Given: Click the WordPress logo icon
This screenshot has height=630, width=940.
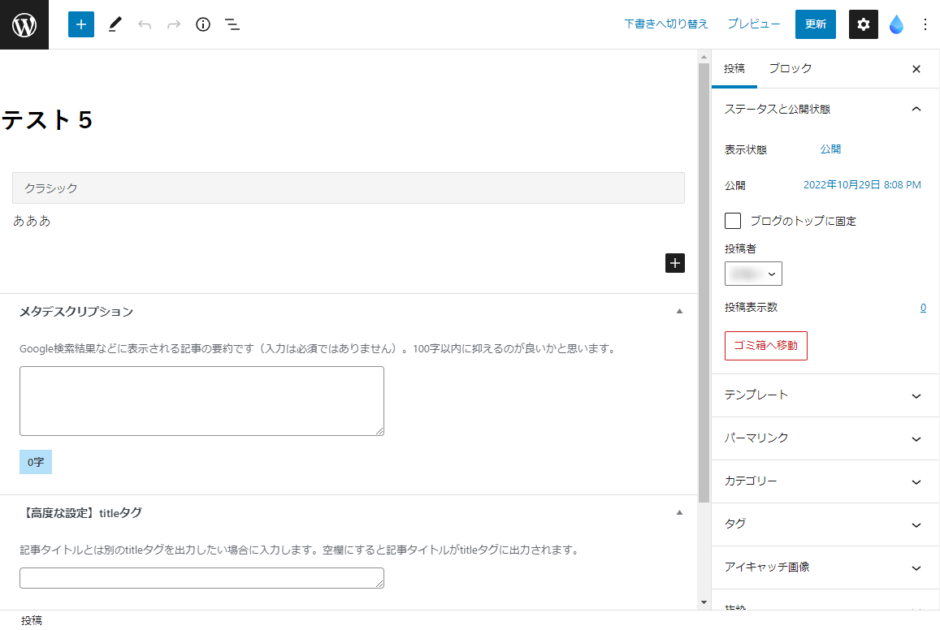Looking at the screenshot, I should pyautogui.click(x=24, y=24).
